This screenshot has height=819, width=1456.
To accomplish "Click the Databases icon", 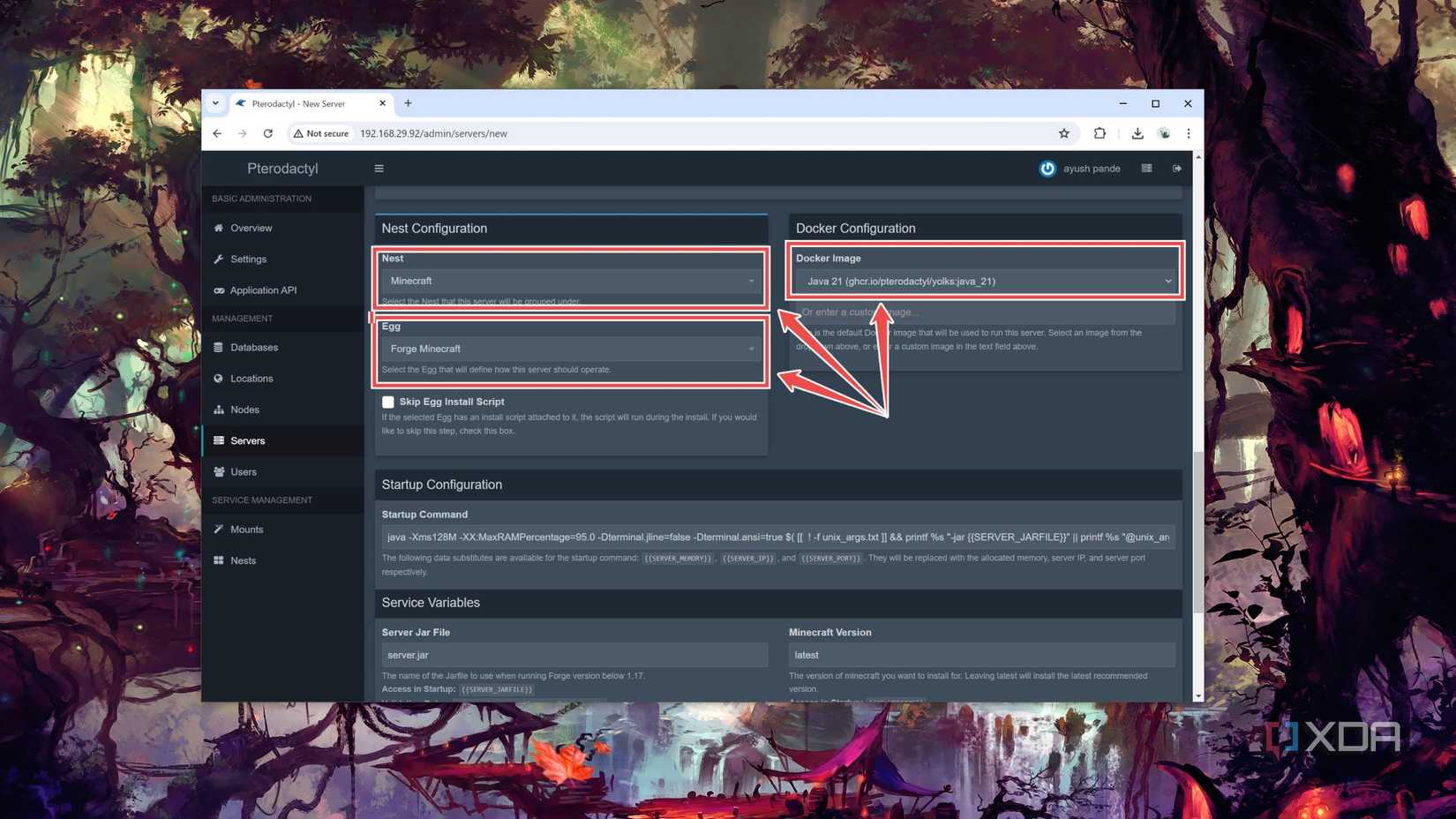I will coord(219,347).
